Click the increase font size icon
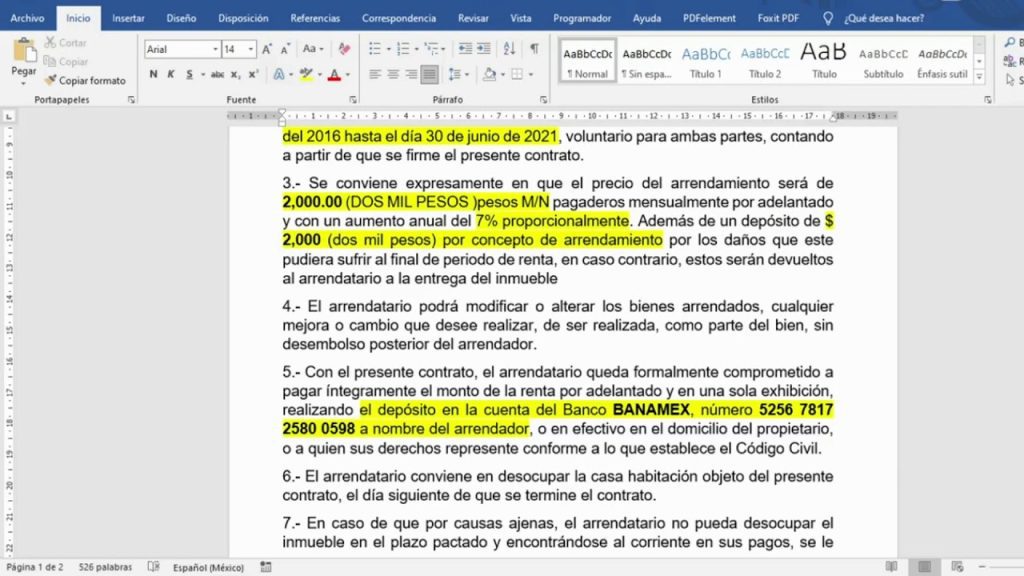This screenshot has height=576, width=1024. [267, 49]
